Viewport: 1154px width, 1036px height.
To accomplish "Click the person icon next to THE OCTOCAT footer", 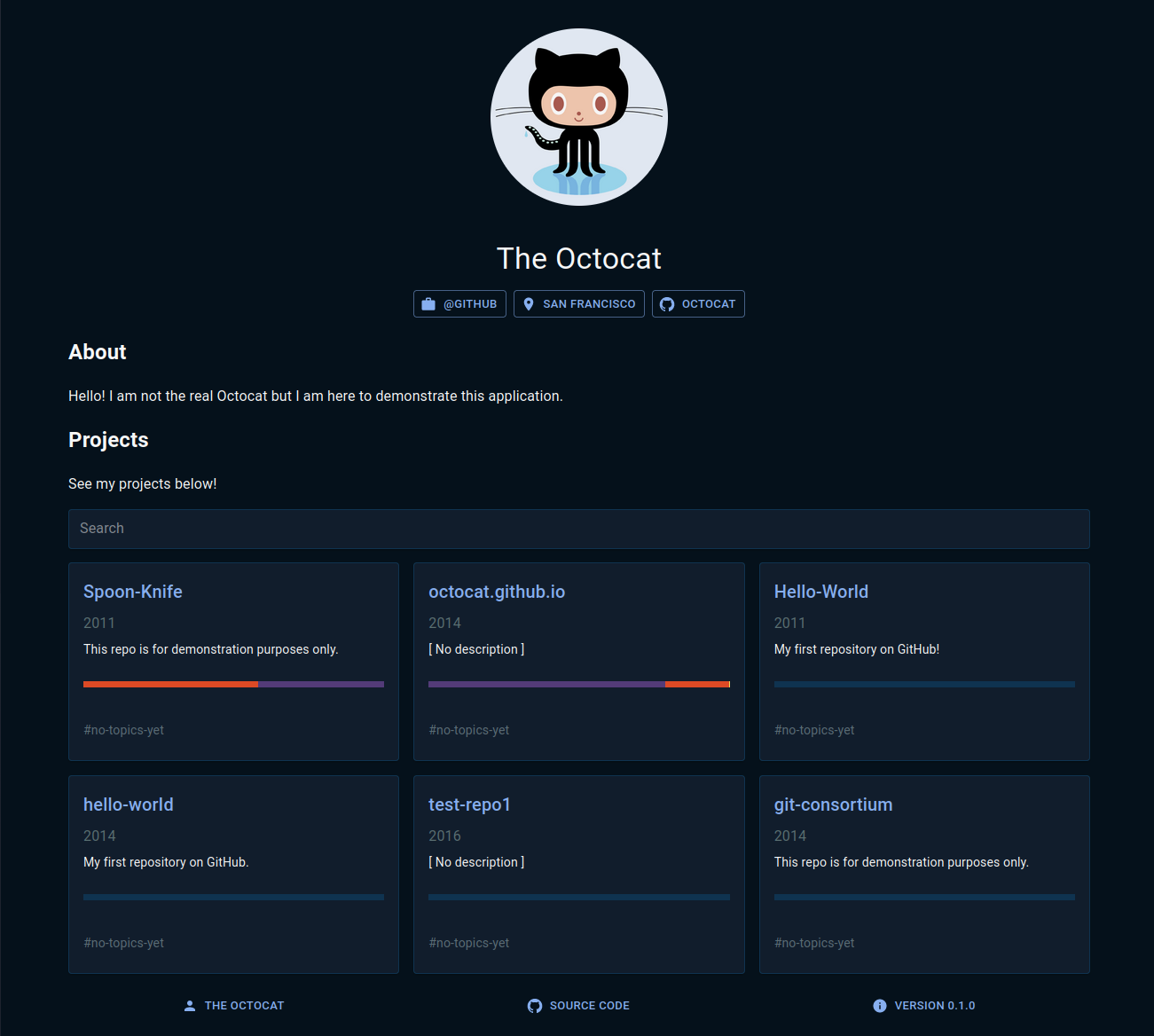I will [x=190, y=1006].
